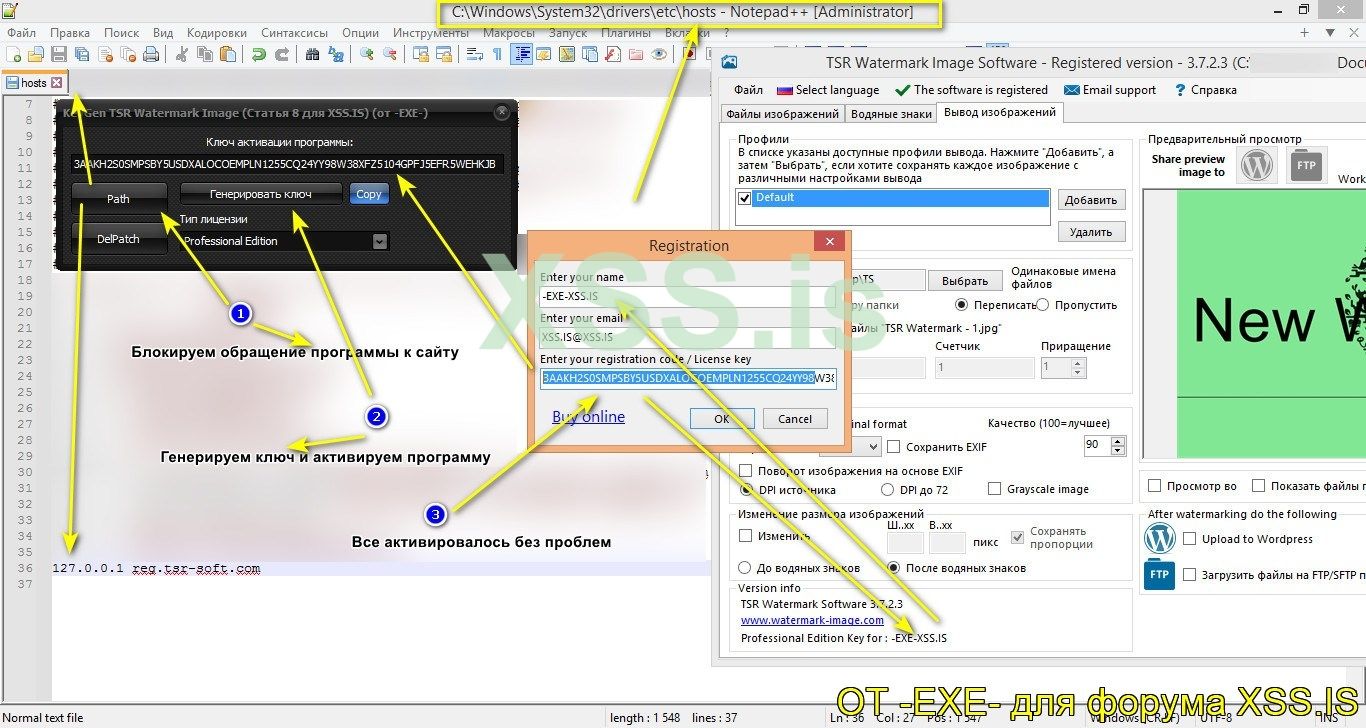Viewport: 1366px width, 728px height.
Task: Open the www.watermark-image.com link
Action: (812, 620)
